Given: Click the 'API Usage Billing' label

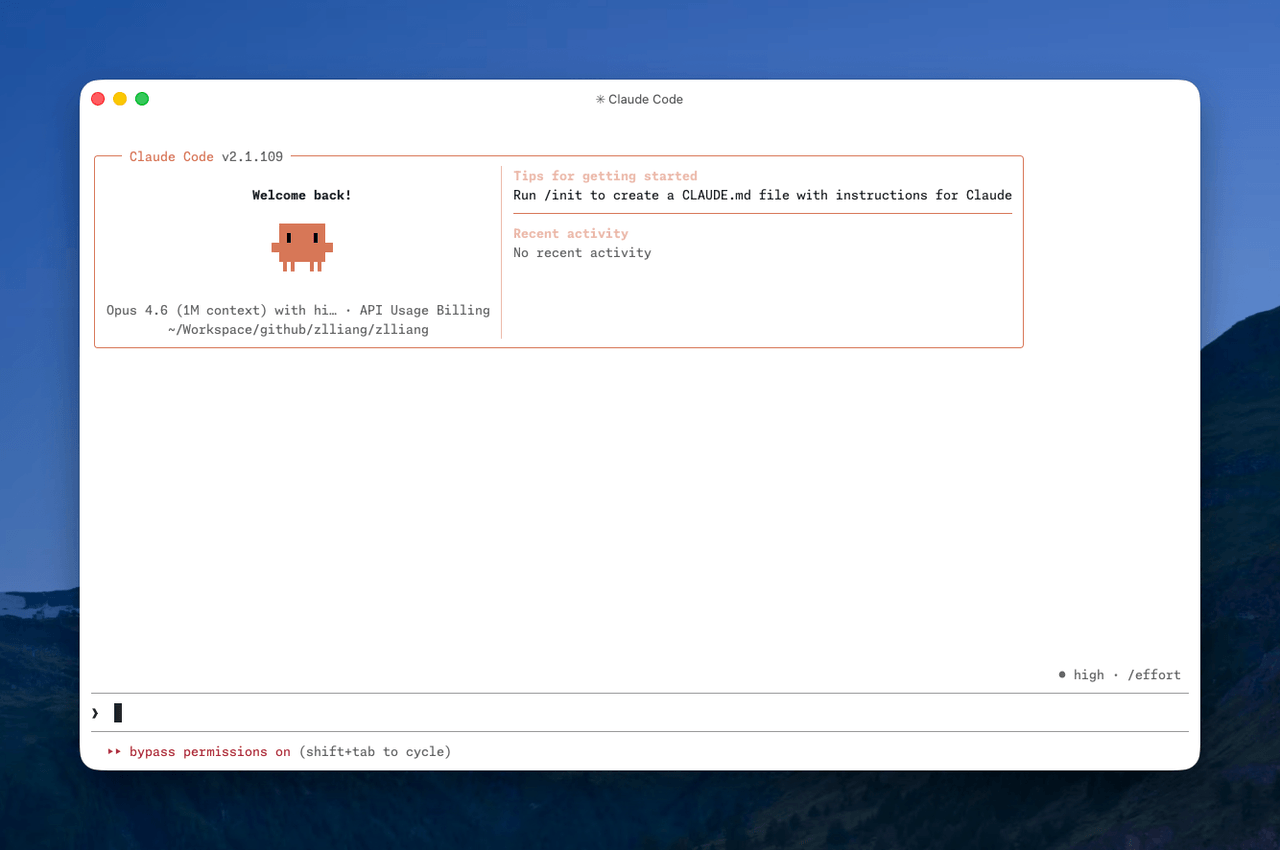Looking at the screenshot, I should 425,310.
